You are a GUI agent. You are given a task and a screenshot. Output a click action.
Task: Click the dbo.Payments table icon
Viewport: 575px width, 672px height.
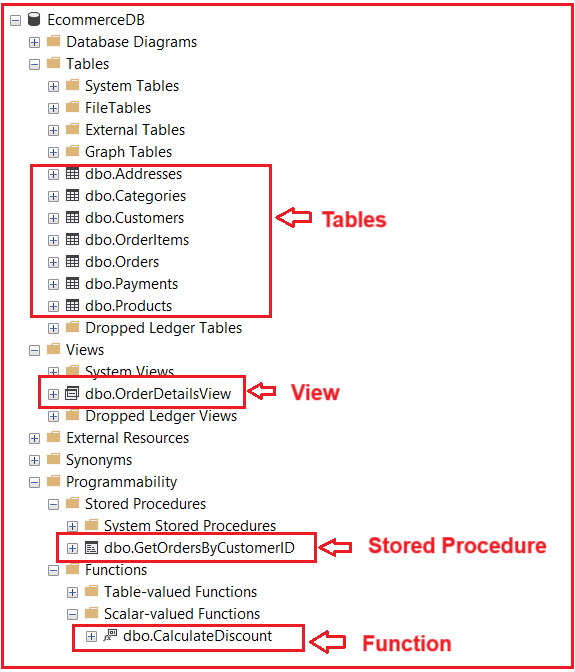click(72, 283)
